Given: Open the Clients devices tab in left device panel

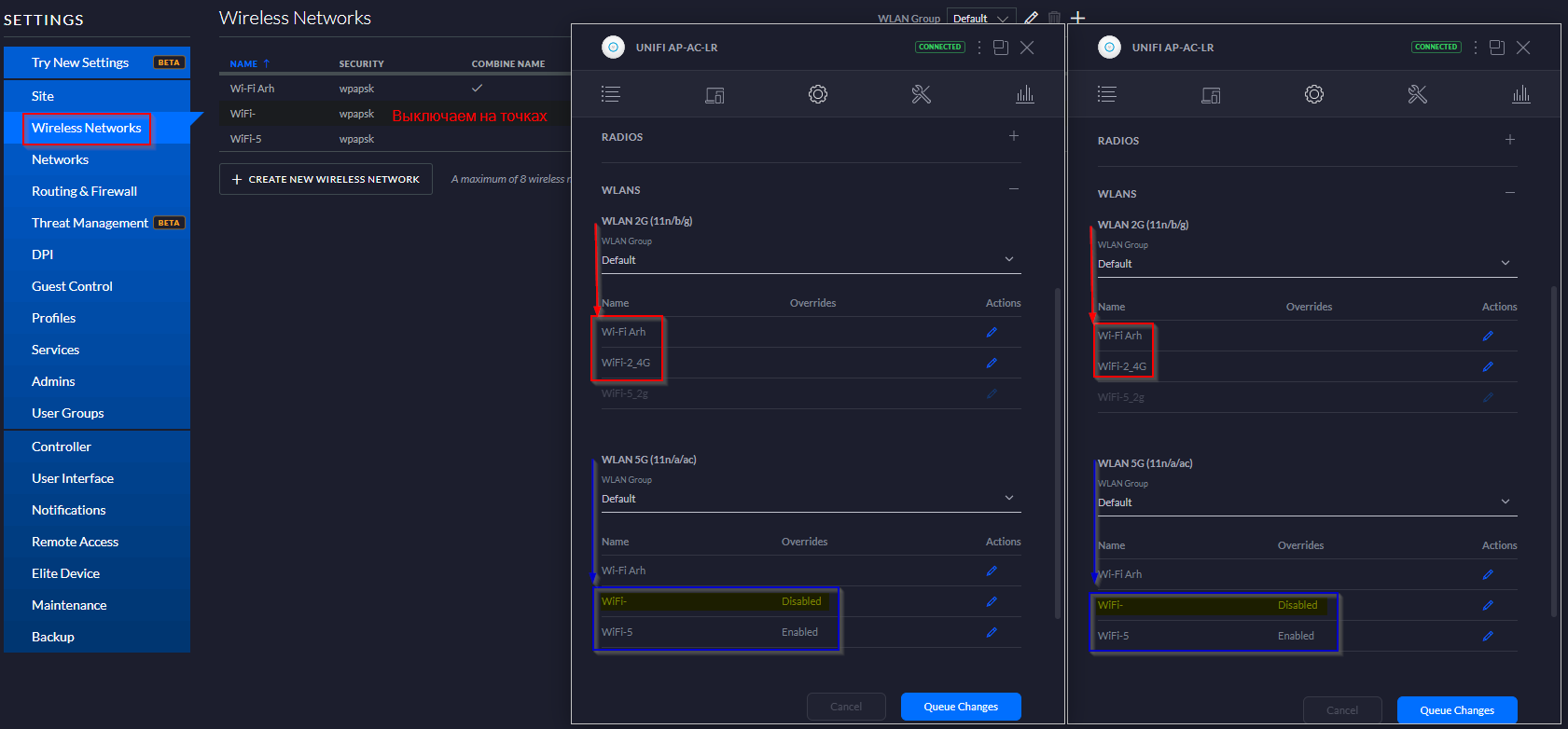Looking at the screenshot, I should coord(714,94).
